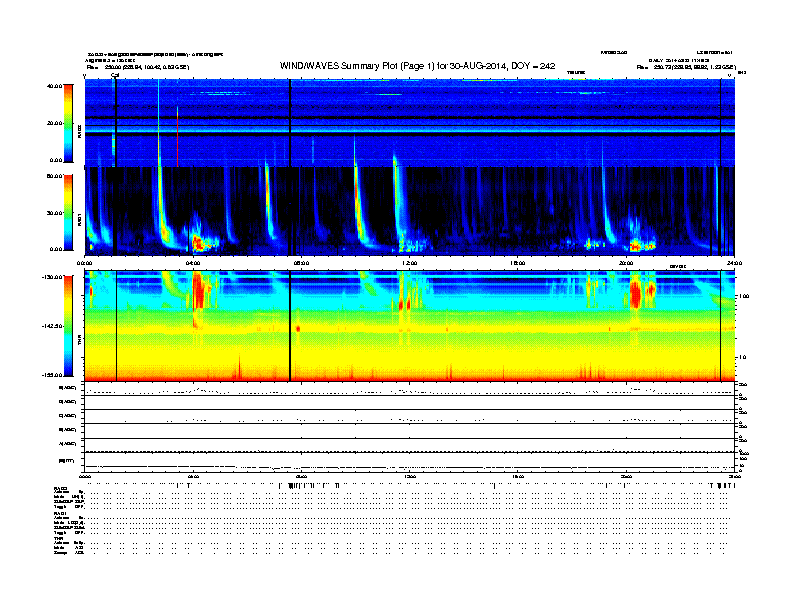Click the RAD2 color scale bar
The height and width of the screenshot is (612, 792).
pos(68,123)
